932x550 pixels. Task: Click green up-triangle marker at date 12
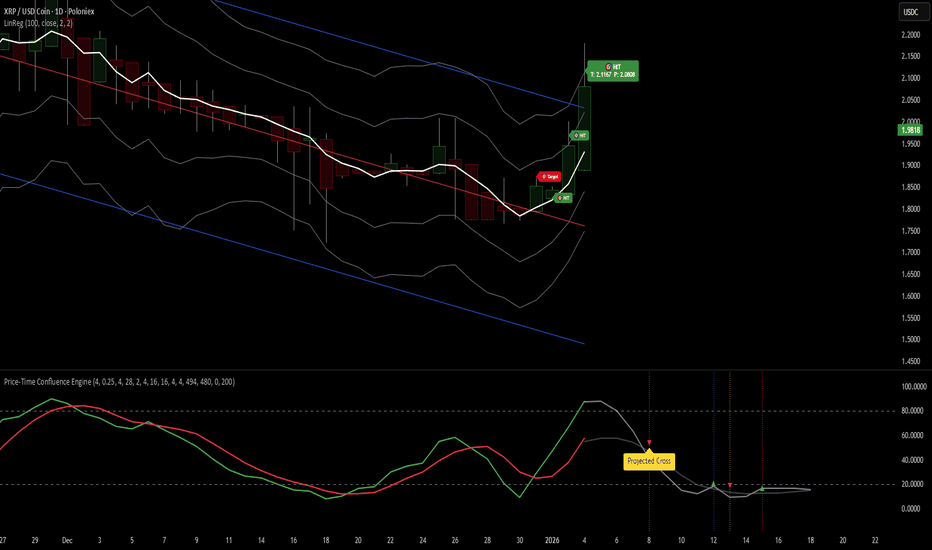[x=713, y=485]
